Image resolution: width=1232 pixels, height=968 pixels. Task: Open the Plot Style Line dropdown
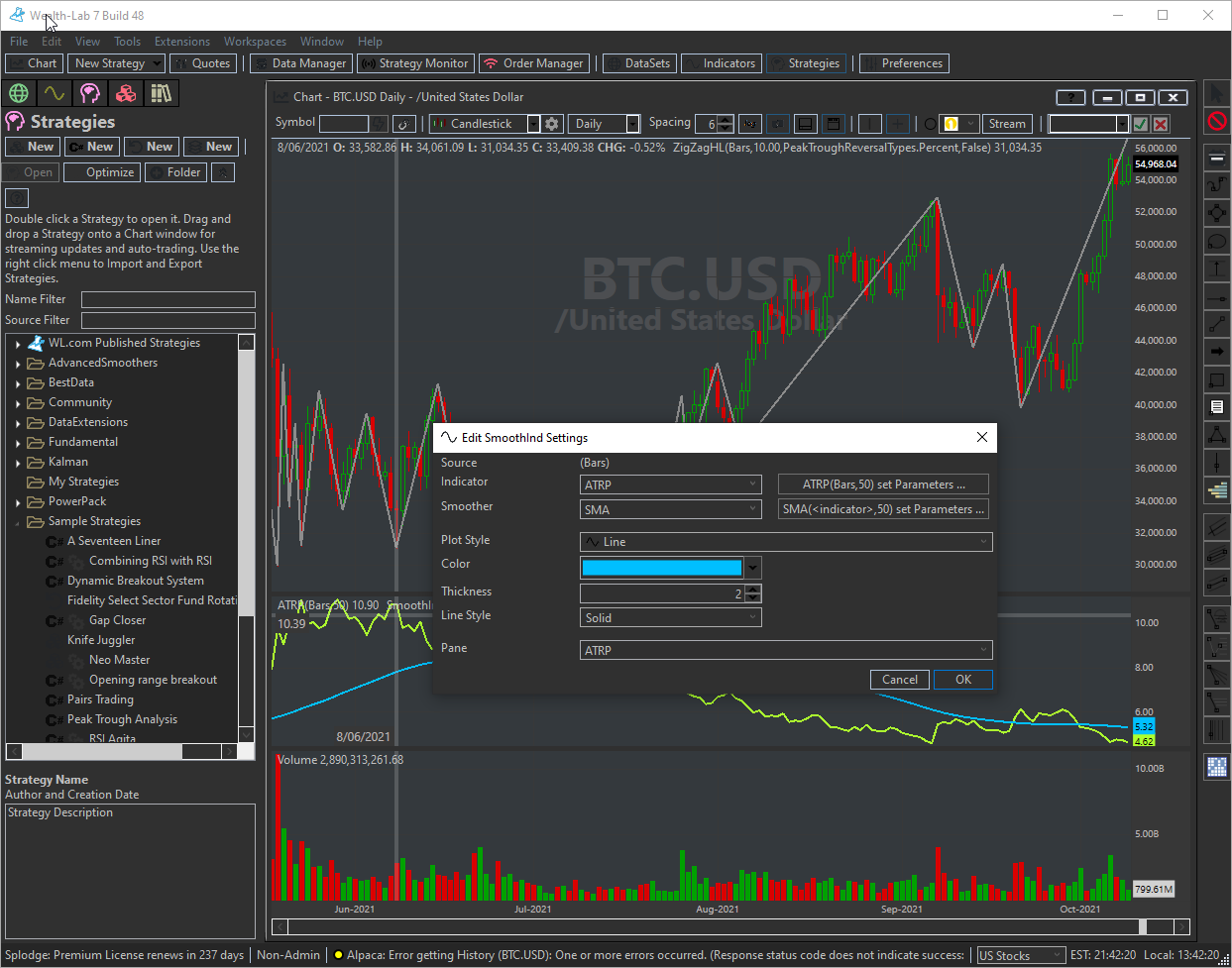[x=786, y=542]
